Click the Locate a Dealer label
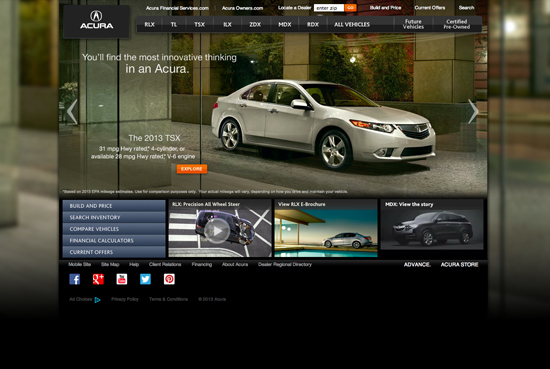This screenshot has height=369, width=550. click(x=295, y=8)
